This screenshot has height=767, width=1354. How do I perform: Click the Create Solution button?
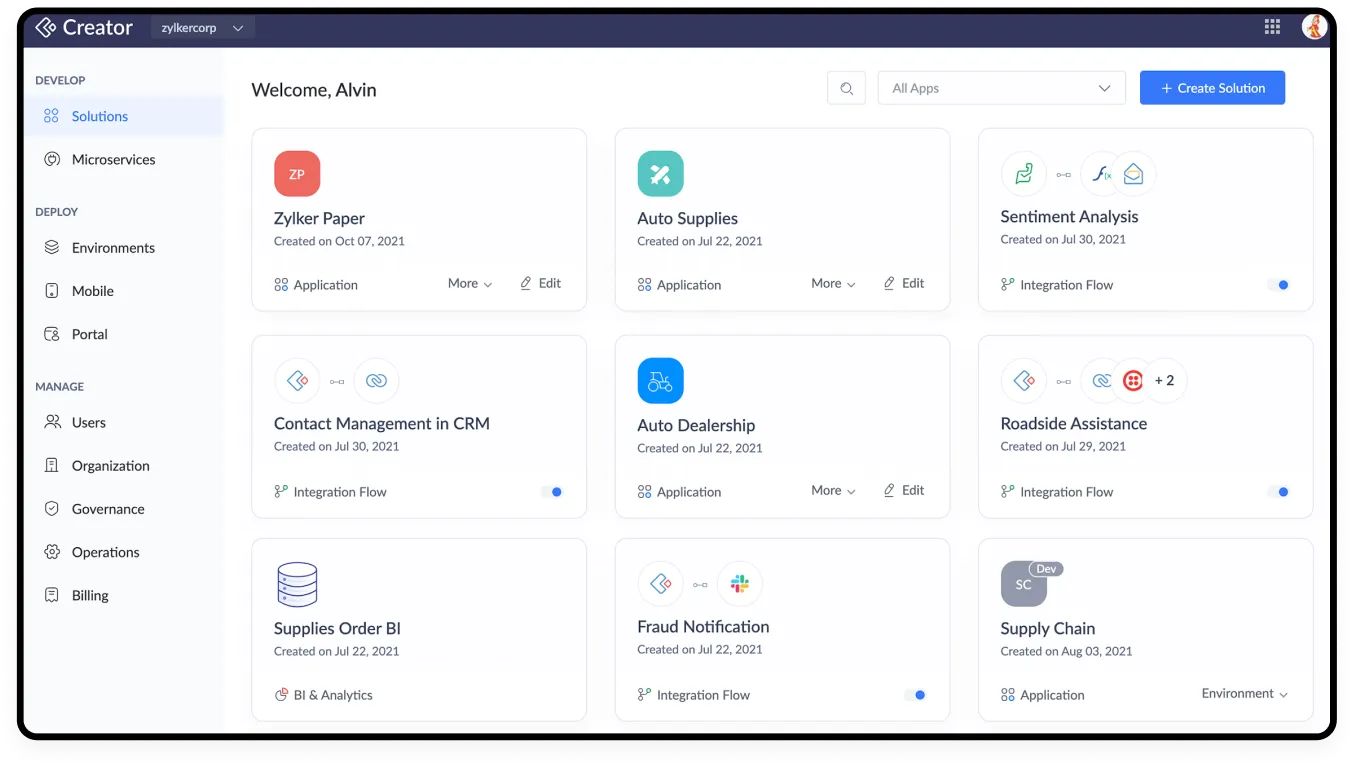tap(1212, 88)
